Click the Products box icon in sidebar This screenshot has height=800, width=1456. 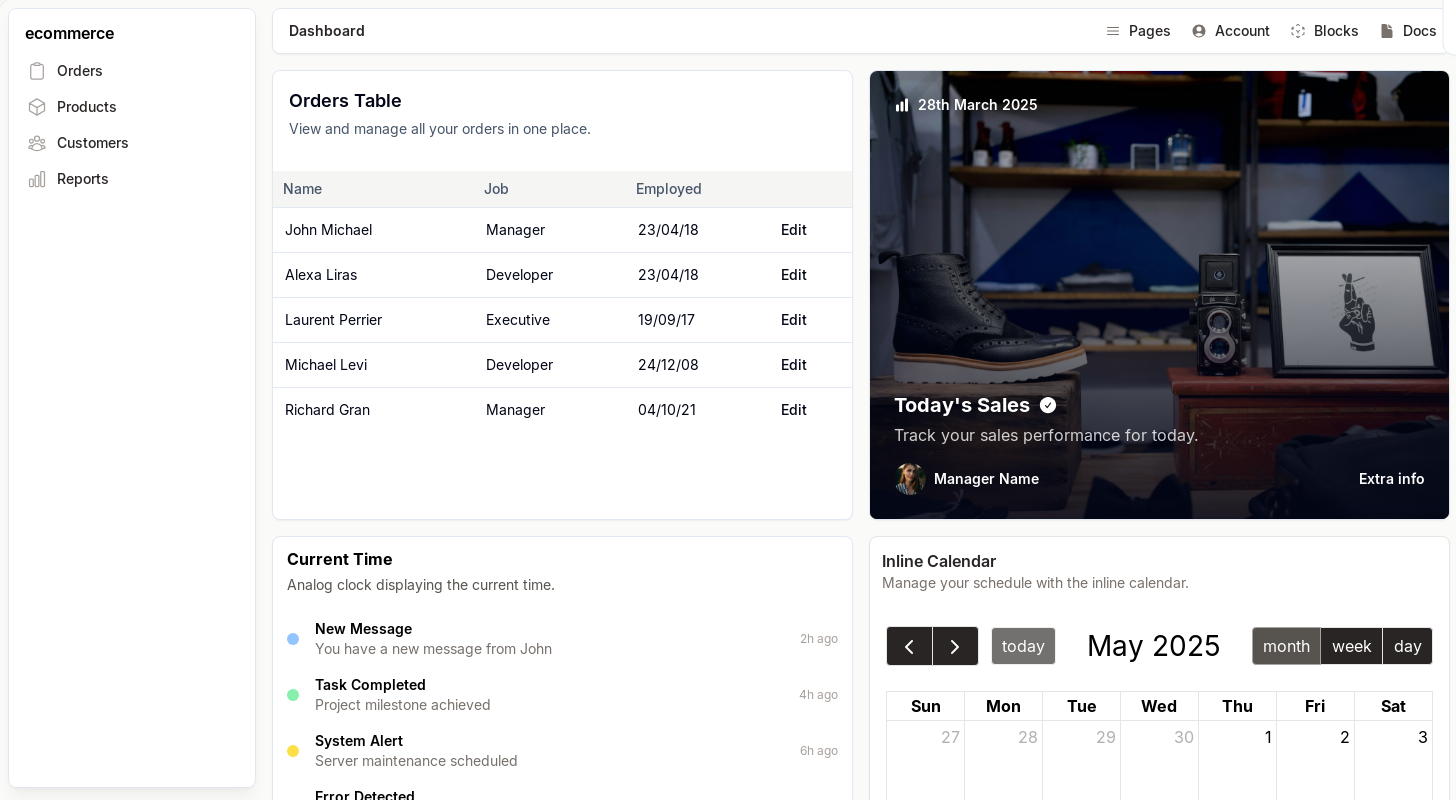[37, 107]
